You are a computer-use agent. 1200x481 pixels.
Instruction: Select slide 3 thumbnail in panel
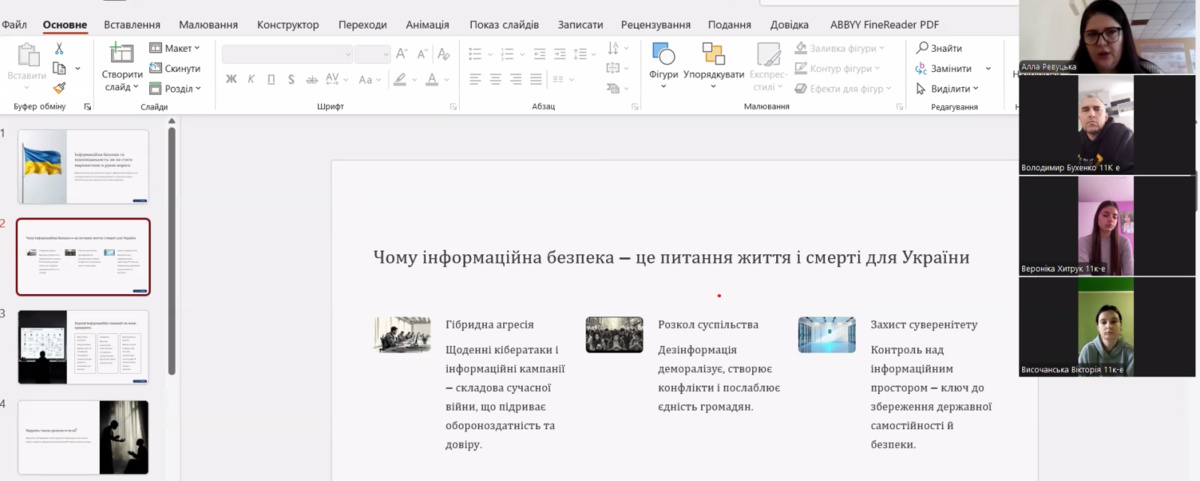84,347
